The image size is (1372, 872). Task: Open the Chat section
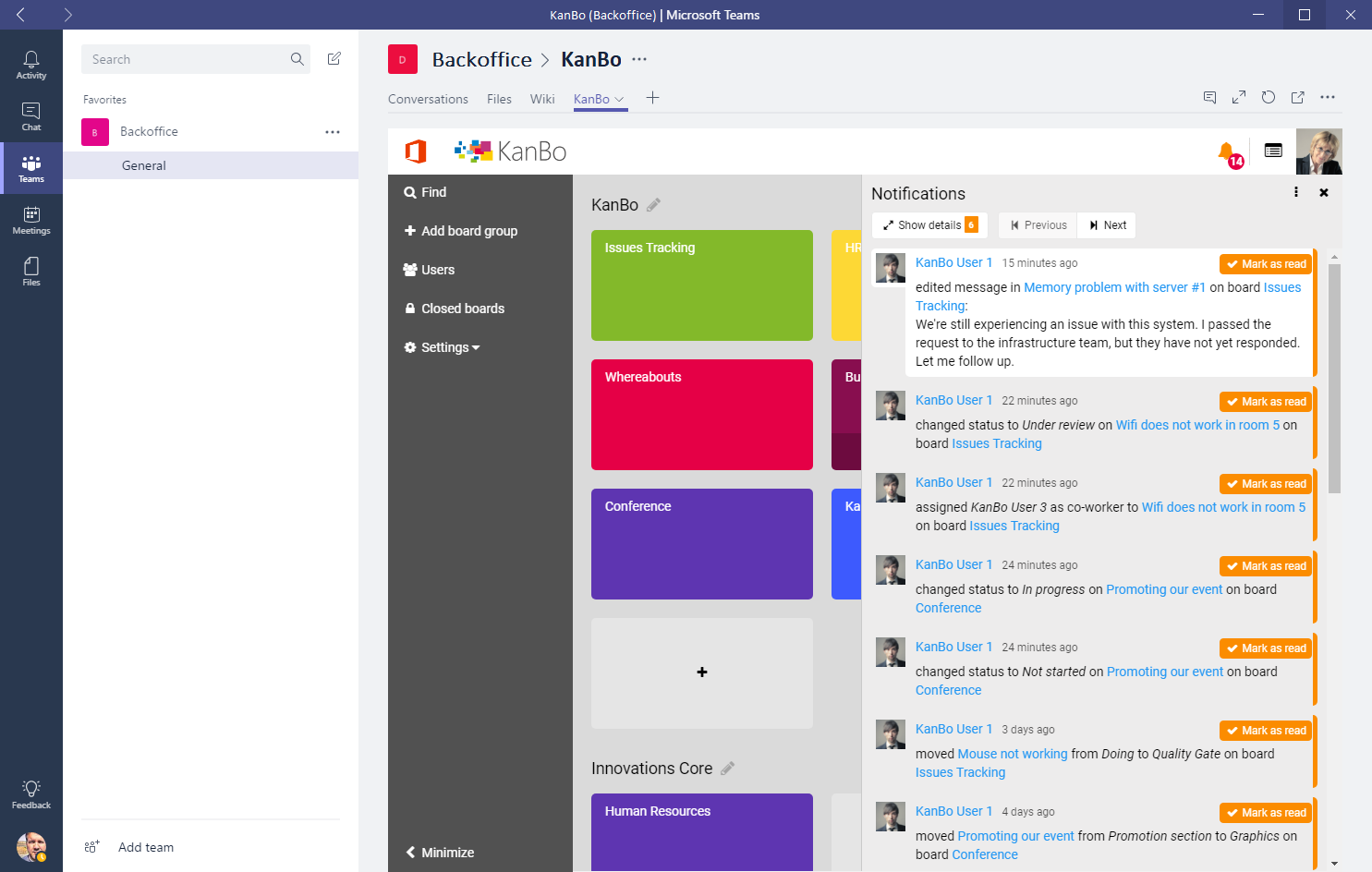coord(31,116)
